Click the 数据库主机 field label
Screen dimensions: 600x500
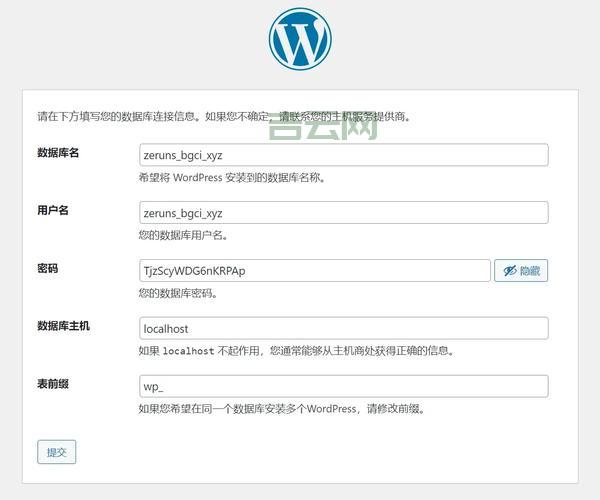pos(63,326)
